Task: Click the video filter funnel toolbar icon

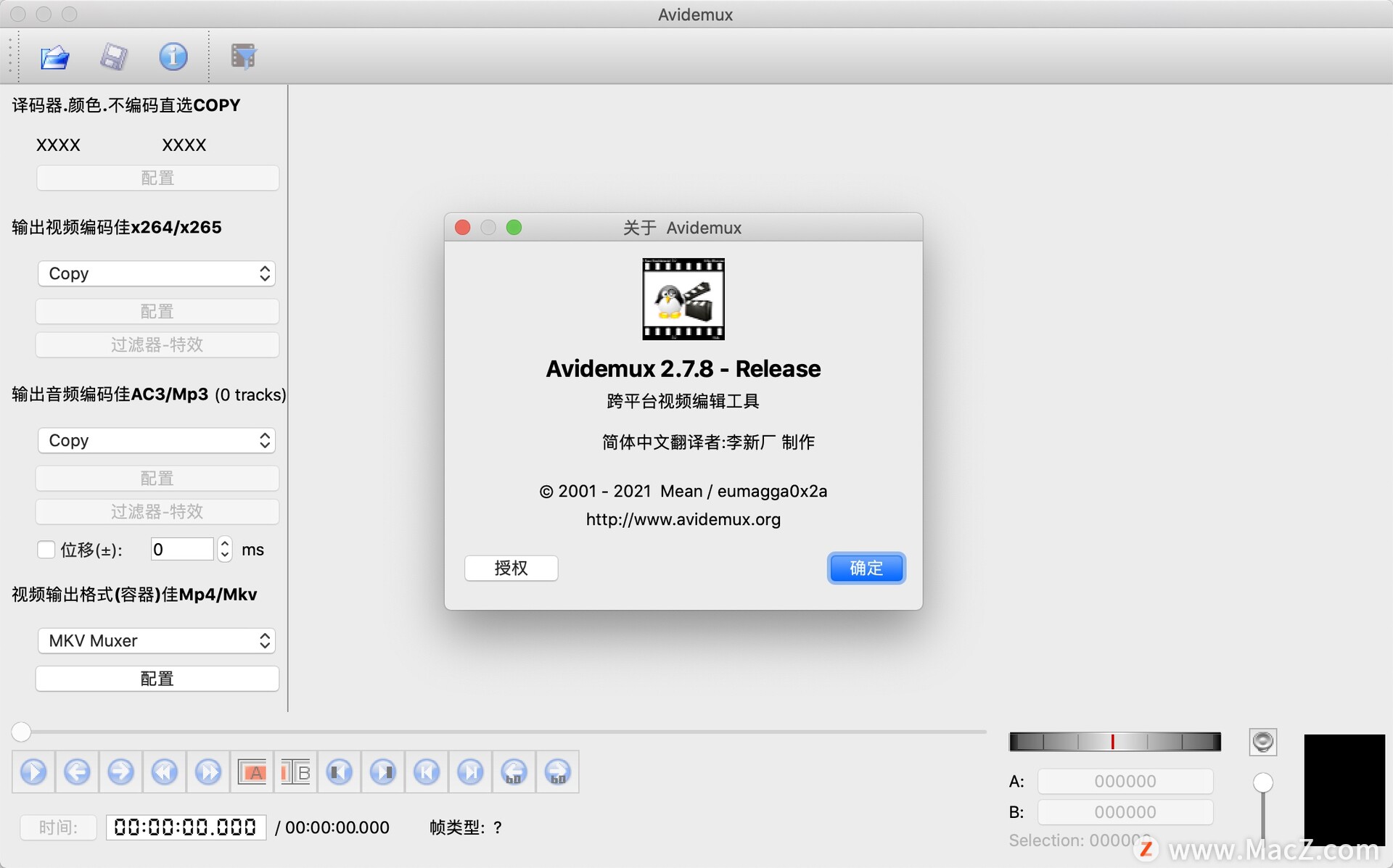Action: point(243,57)
